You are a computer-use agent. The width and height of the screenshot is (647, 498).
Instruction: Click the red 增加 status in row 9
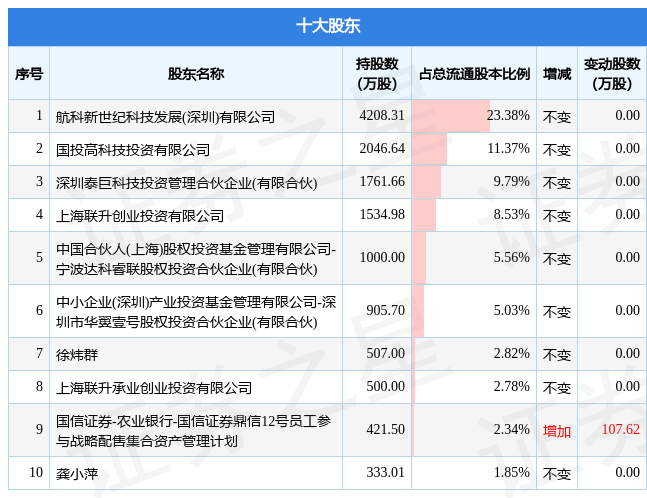pos(557,430)
